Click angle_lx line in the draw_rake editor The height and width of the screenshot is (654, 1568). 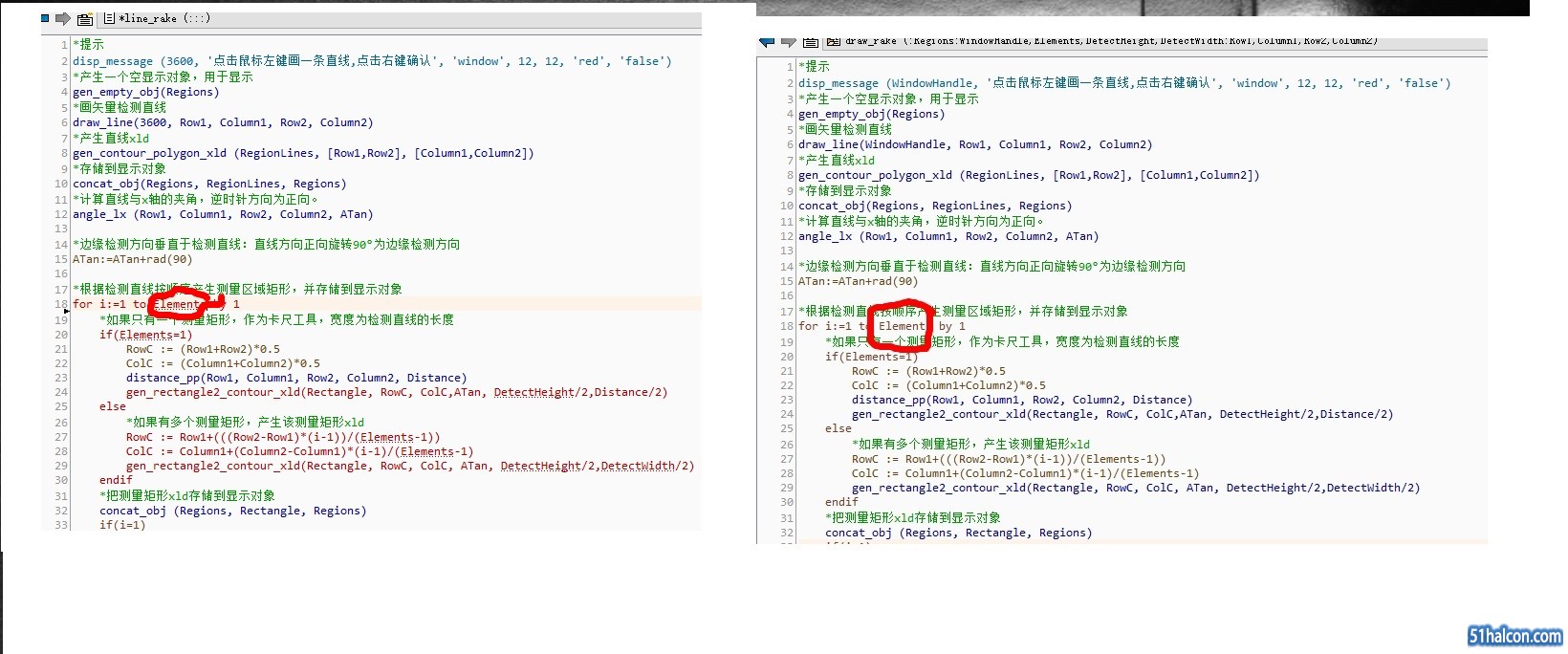[x=948, y=236]
